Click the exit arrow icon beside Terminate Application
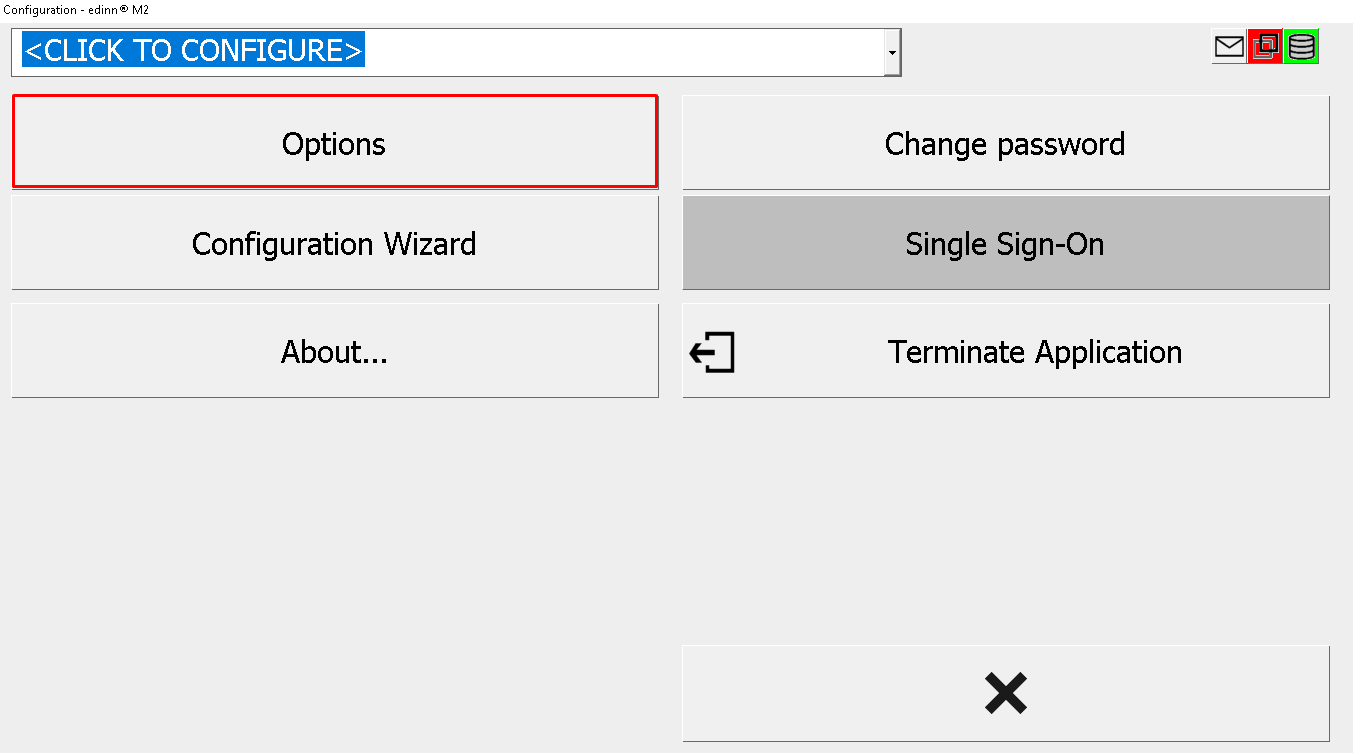This screenshot has height=753, width=1353. coord(712,352)
